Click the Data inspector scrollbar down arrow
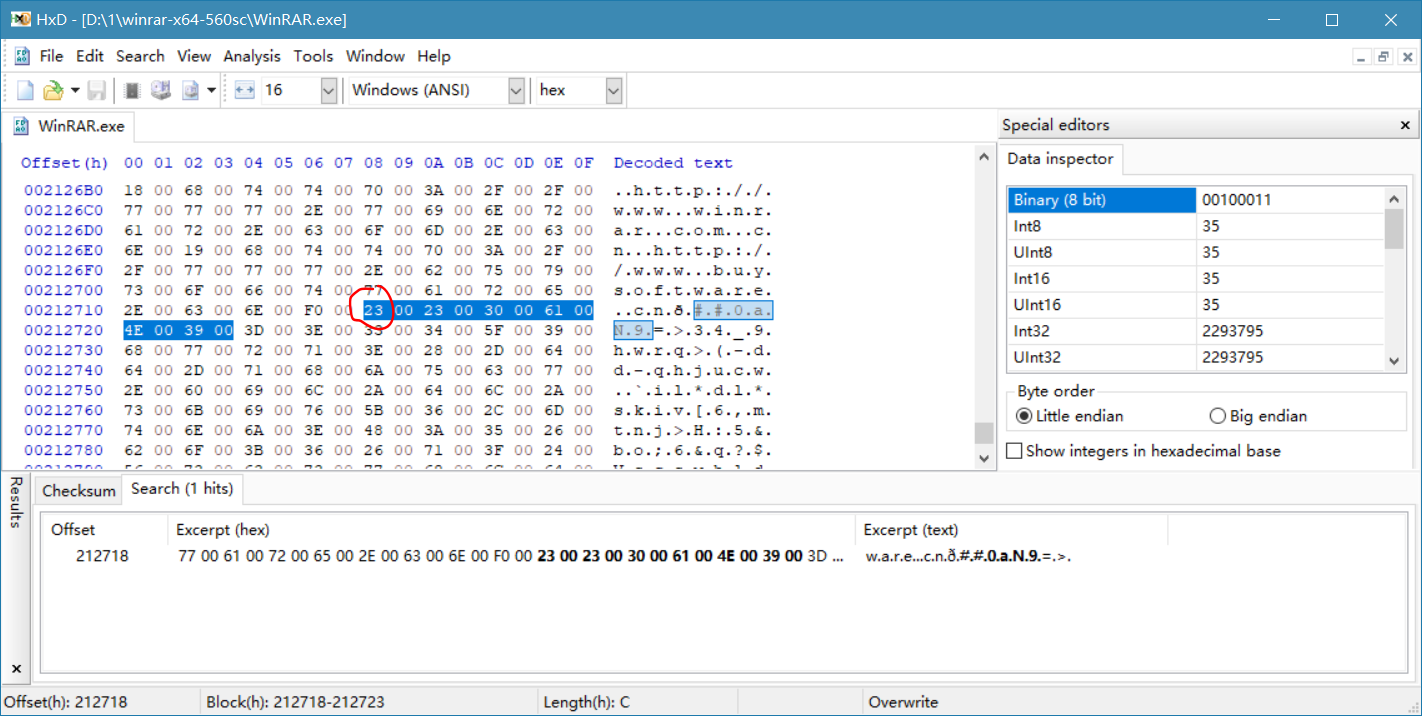The image size is (1422, 716). pos(1394,361)
